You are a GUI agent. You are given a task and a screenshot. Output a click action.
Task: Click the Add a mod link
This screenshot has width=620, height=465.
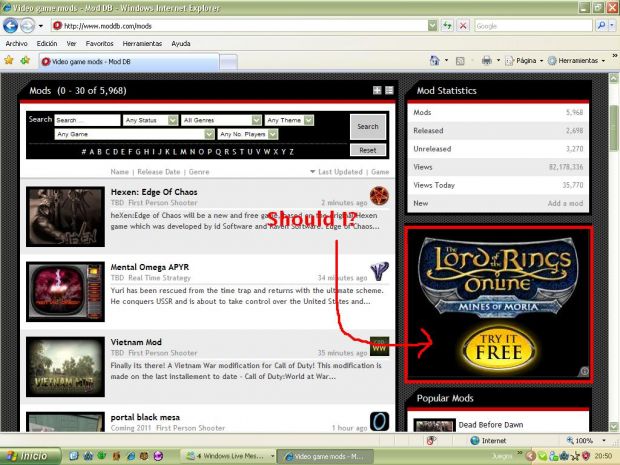pos(565,203)
